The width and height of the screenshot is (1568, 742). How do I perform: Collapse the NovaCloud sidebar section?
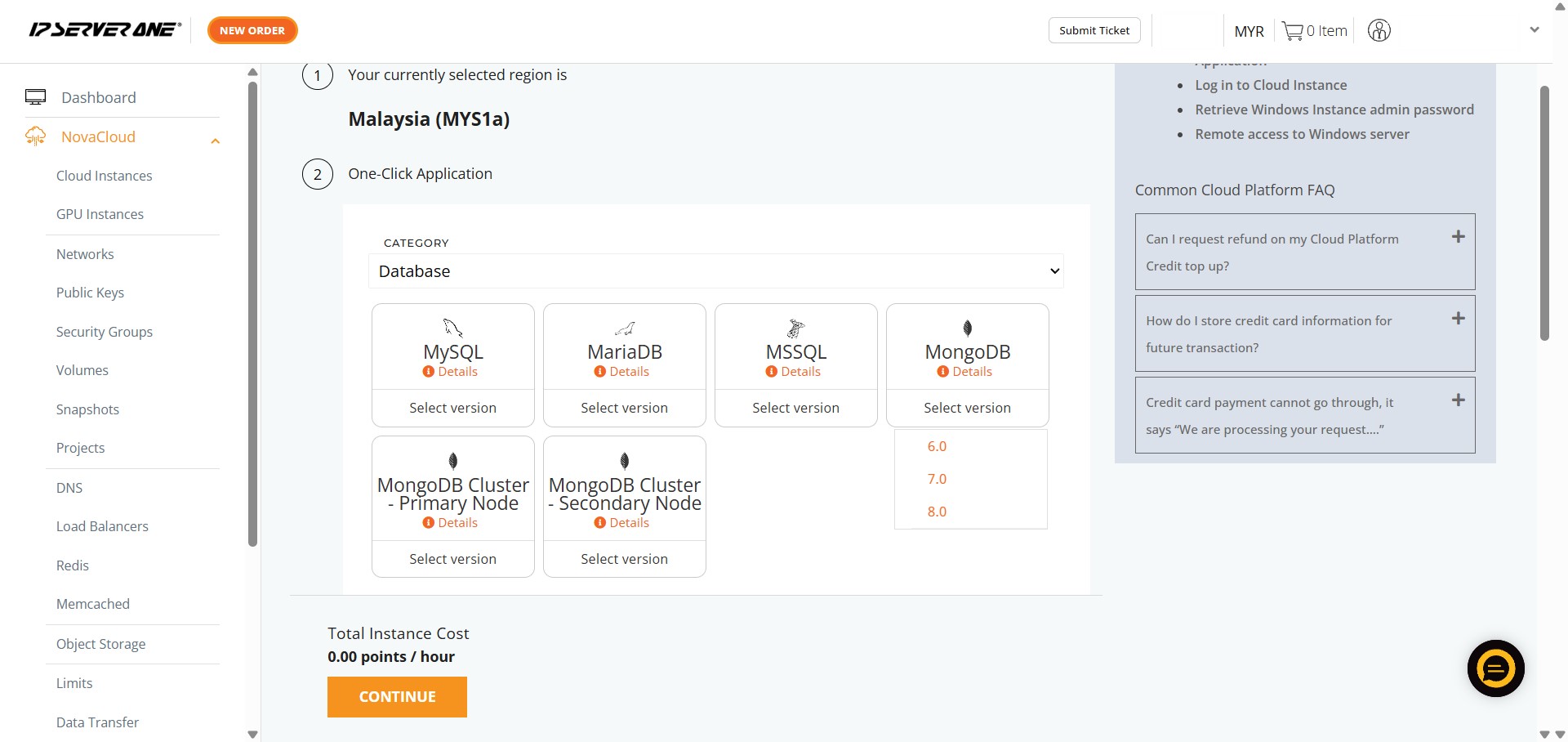(215, 141)
